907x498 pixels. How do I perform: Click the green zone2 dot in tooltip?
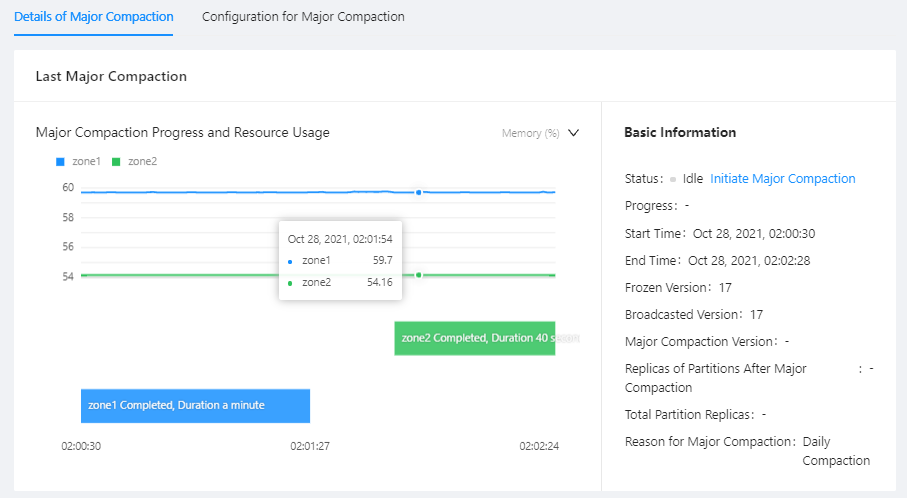pos(290,283)
